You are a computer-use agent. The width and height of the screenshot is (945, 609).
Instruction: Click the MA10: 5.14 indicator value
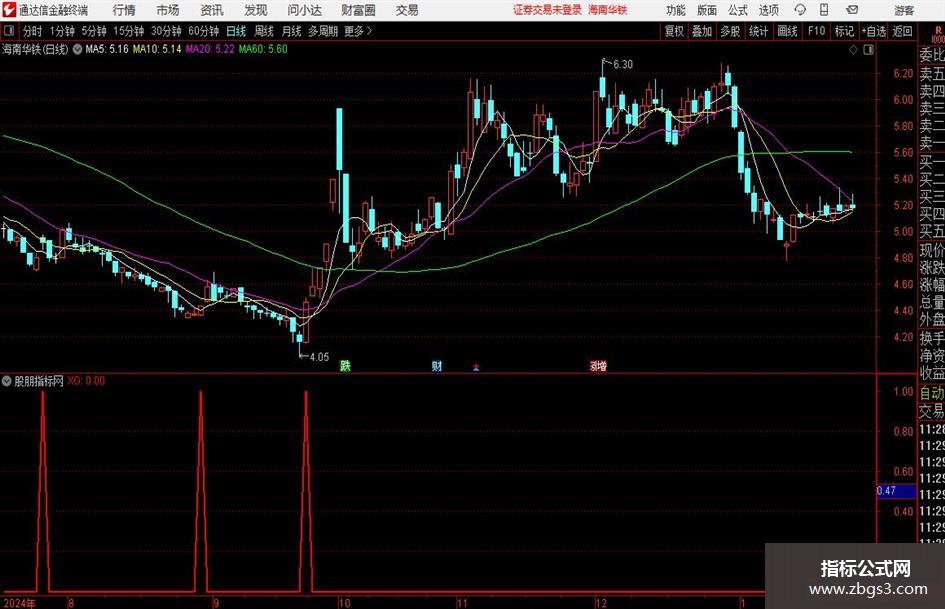point(157,49)
